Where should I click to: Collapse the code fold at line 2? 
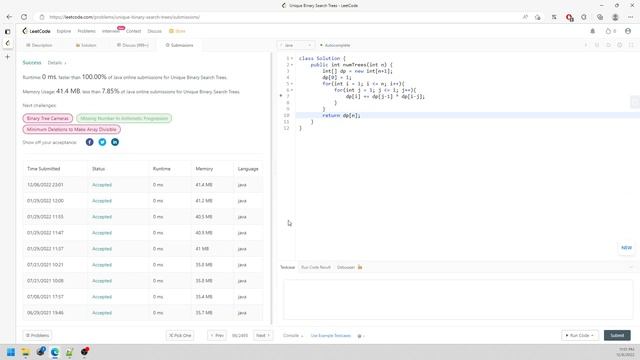[292, 64]
